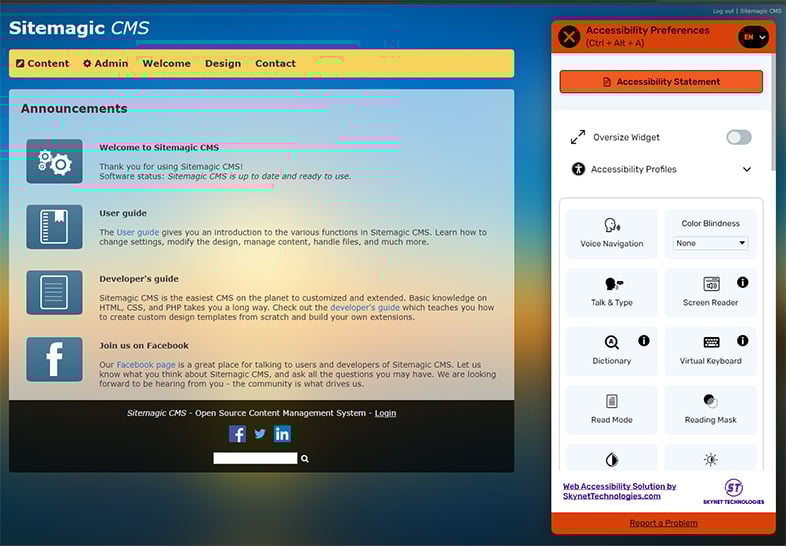Open the Design menu item
786x546 pixels.
point(223,64)
